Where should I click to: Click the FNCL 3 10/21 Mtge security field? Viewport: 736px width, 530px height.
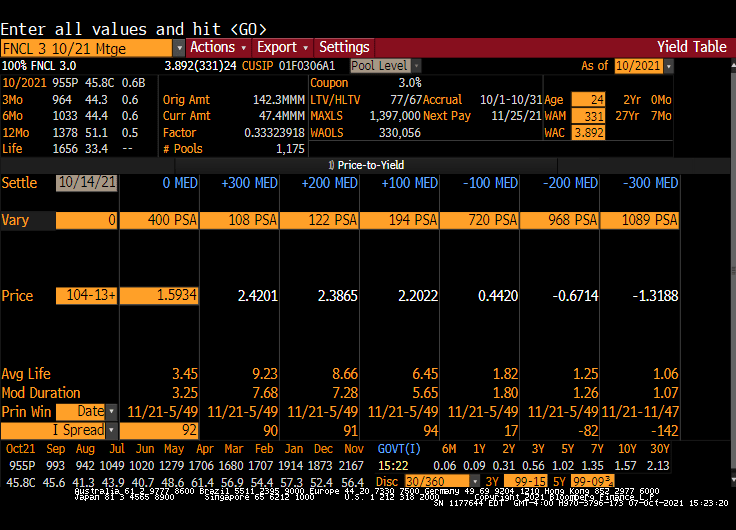pos(86,48)
